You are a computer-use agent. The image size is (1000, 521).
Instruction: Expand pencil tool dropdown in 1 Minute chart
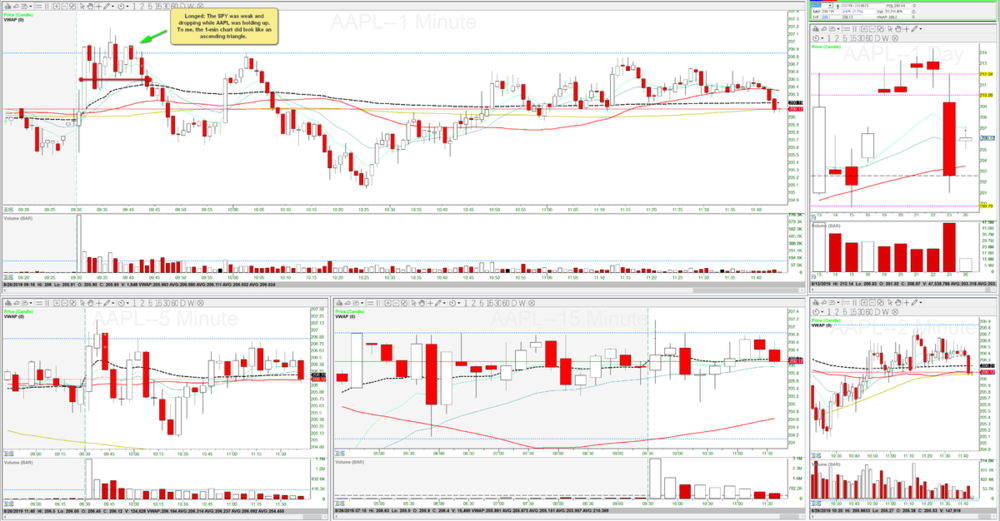pyautogui.click(x=113, y=6)
